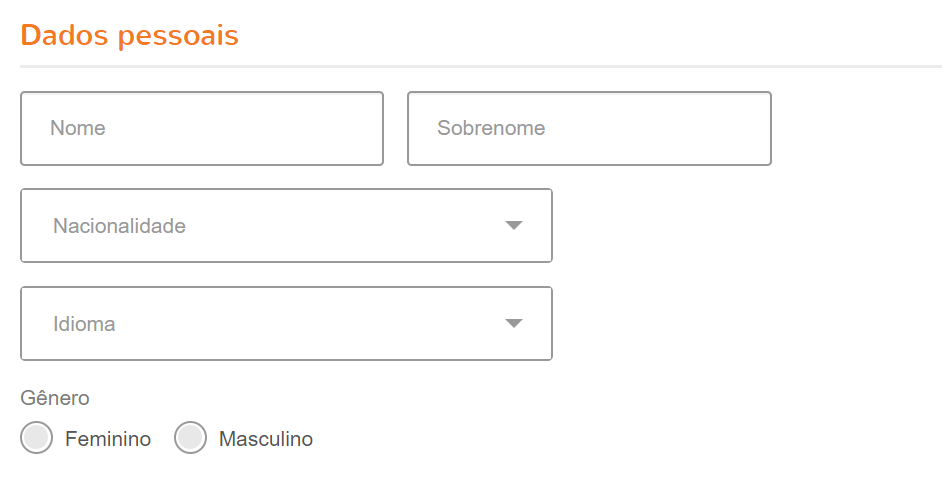942x489 pixels.
Task: Open the Nacionalidade dropdown arrow
Action: click(x=514, y=226)
